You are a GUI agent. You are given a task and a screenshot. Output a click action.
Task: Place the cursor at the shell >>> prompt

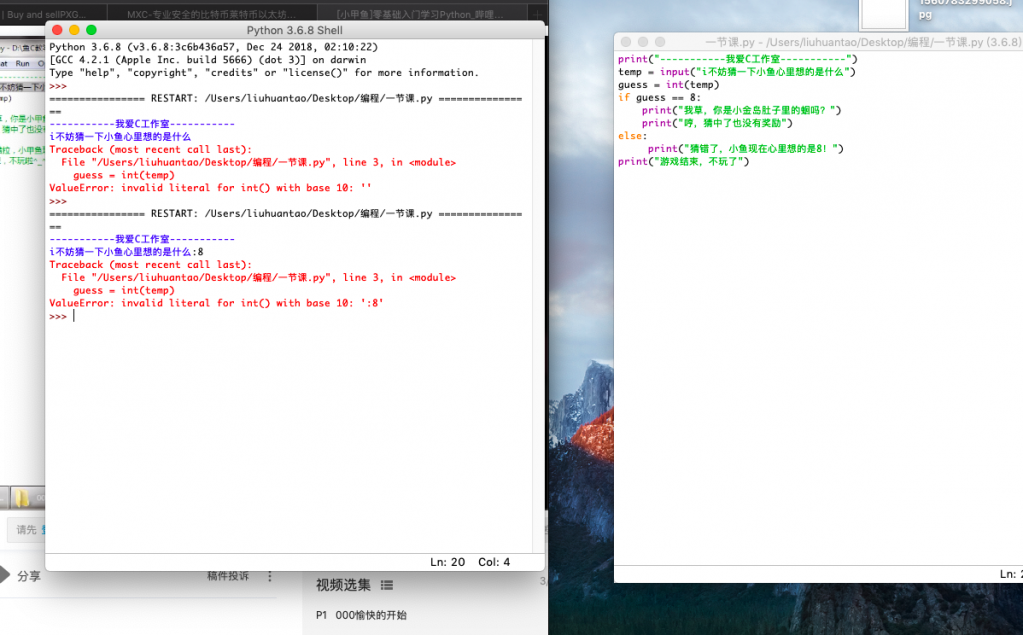[x=70, y=314]
